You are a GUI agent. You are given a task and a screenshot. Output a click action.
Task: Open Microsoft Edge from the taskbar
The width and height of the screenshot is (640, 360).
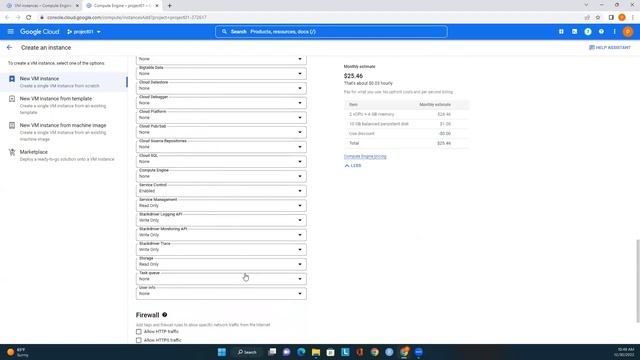click(x=301, y=352)
